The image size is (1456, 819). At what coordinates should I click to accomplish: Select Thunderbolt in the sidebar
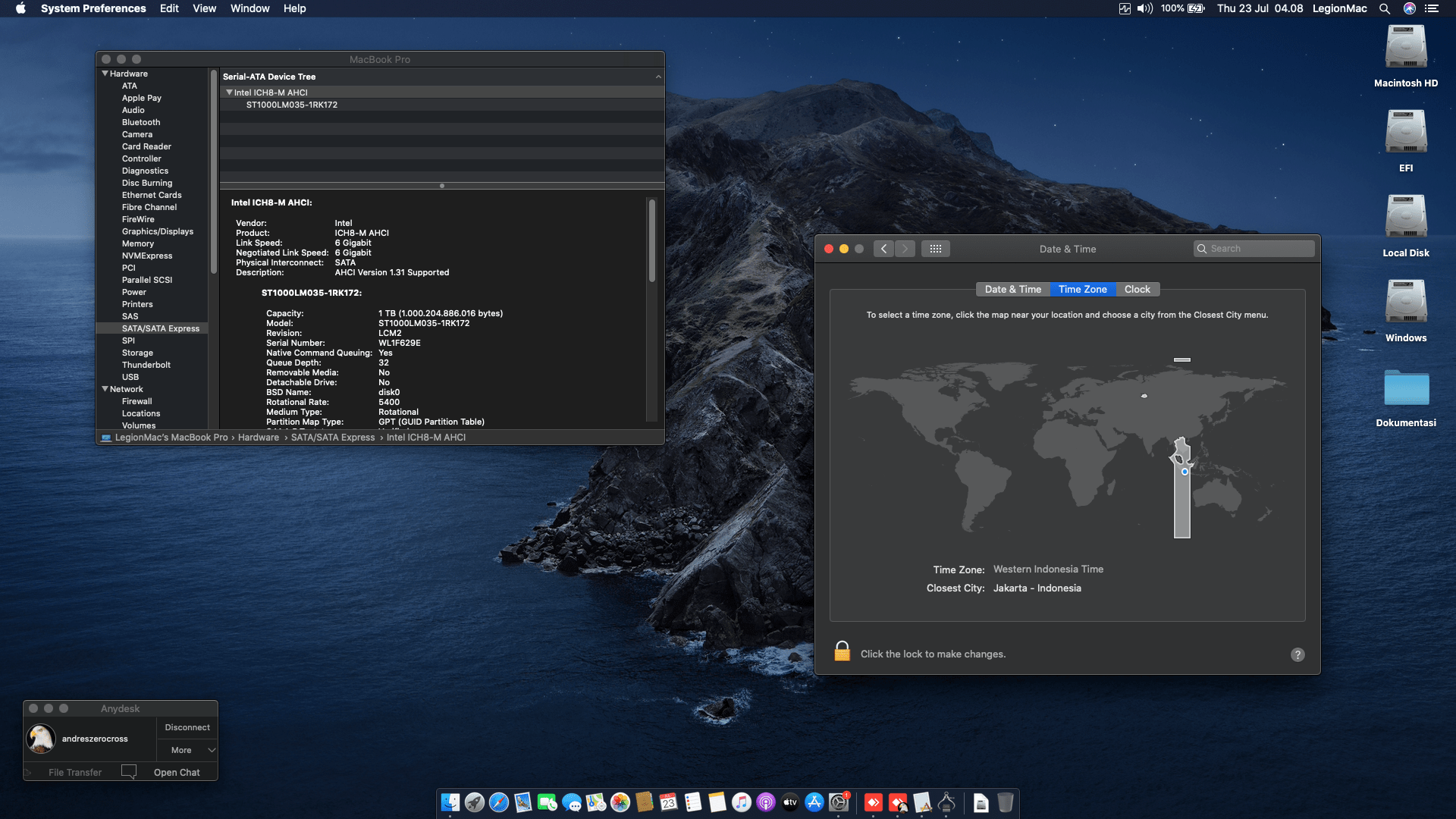[x=146, y=365]
